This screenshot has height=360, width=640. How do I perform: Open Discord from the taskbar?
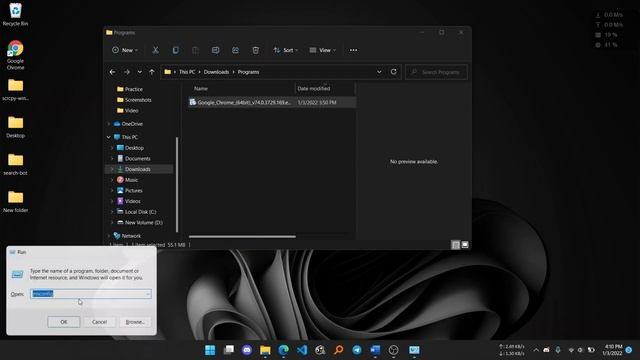point(247,350)
